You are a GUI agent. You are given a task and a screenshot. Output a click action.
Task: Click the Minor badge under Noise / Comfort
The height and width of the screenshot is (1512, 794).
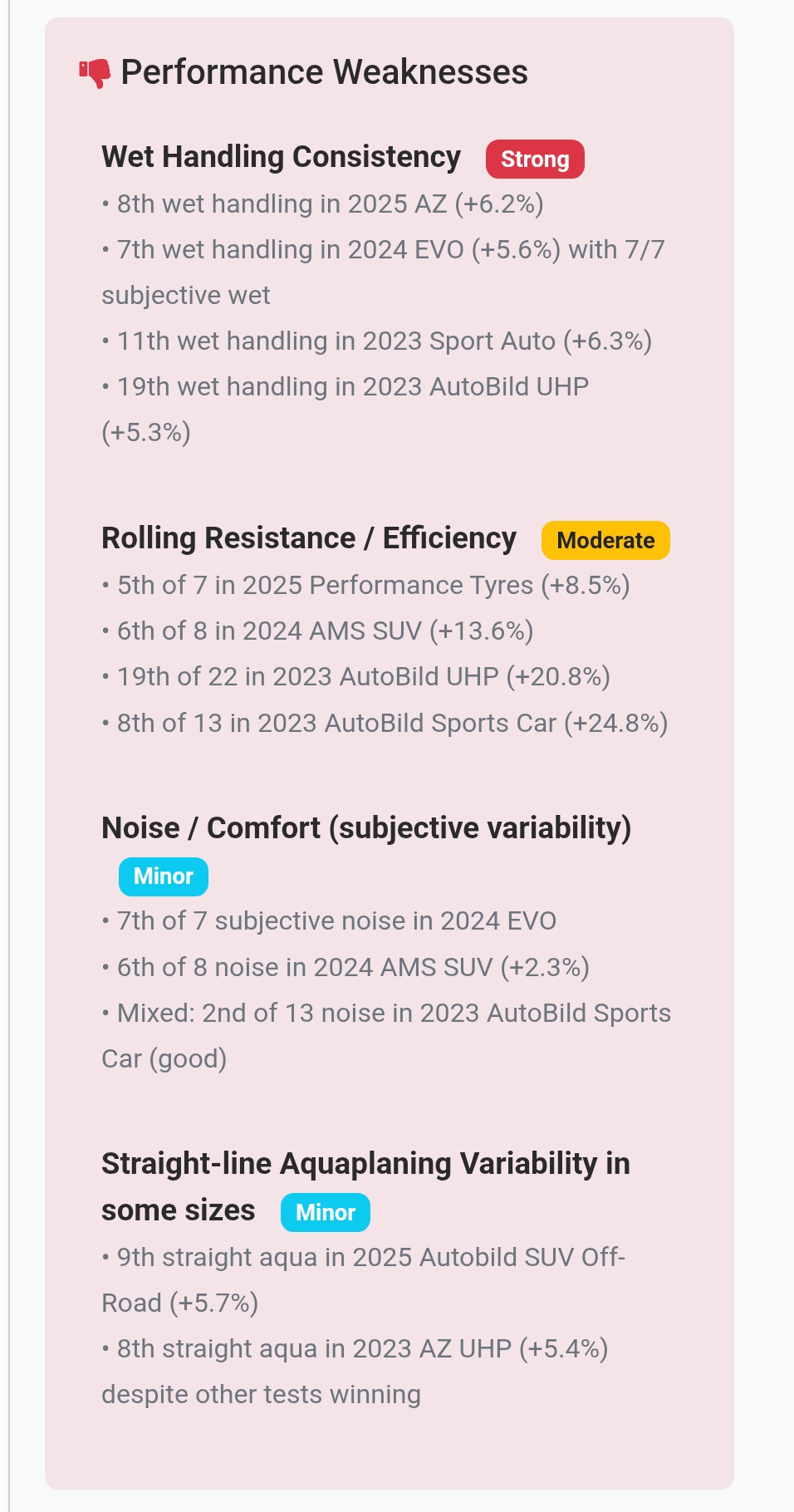(163, 876)
